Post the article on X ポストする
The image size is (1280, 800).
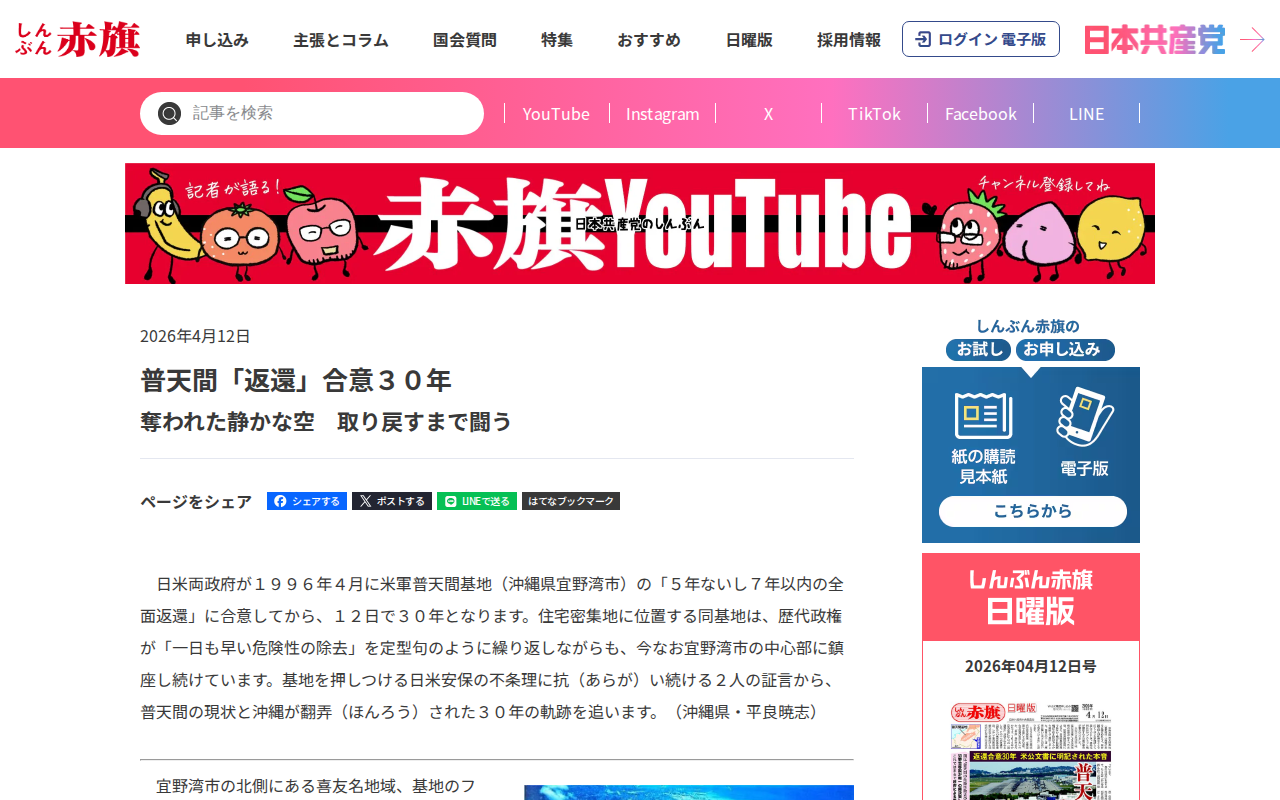tap(392, 501)
